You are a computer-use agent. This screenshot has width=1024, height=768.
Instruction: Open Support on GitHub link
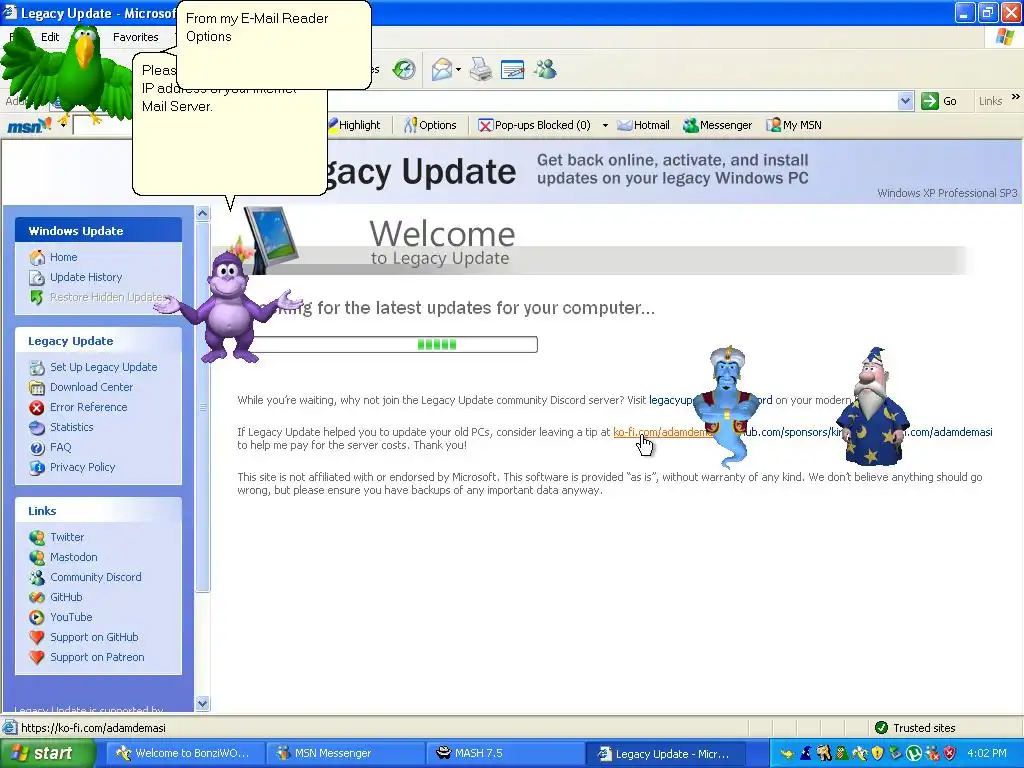(x=94, y=637)
